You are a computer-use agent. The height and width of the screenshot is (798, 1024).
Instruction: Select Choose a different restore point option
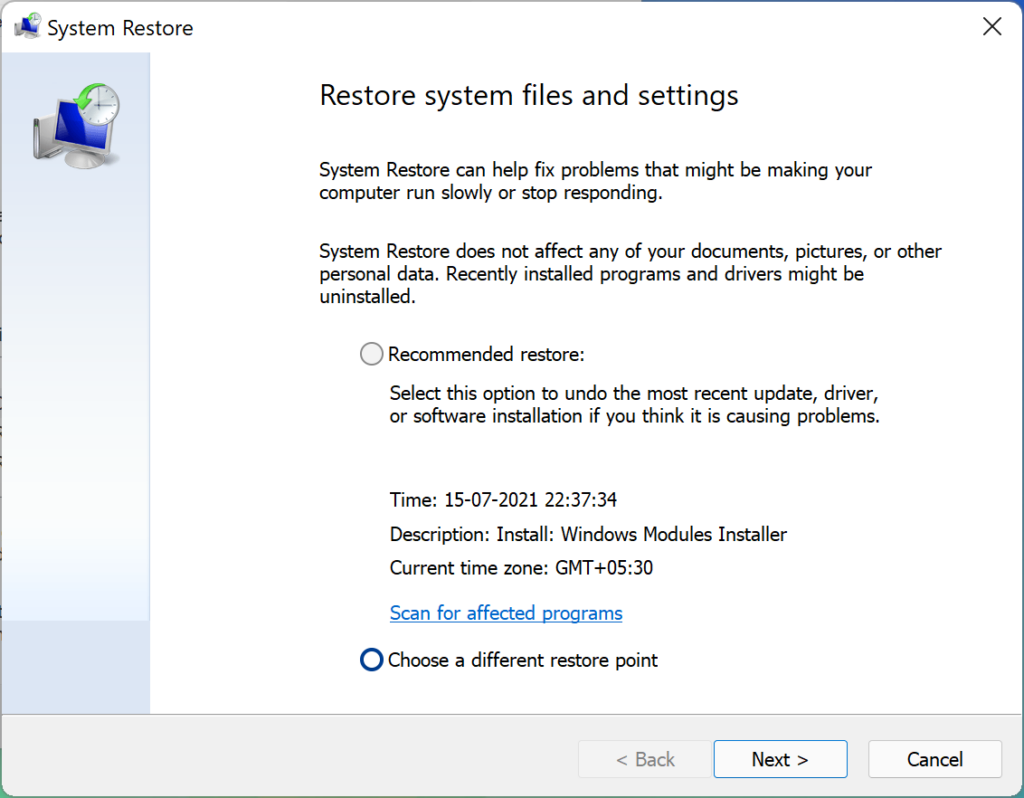[371, 660]
